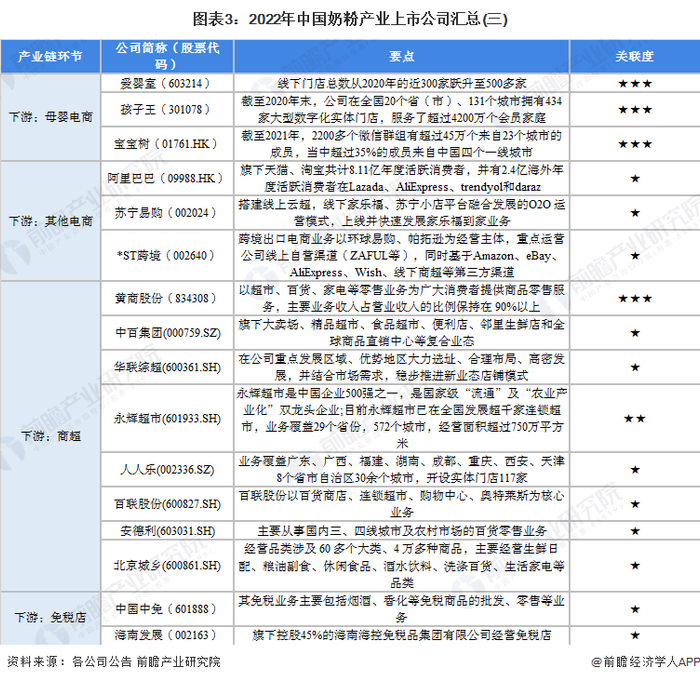Select company cell '中国中免（601888）'
The image size is (700, 681).
[167, 609]
